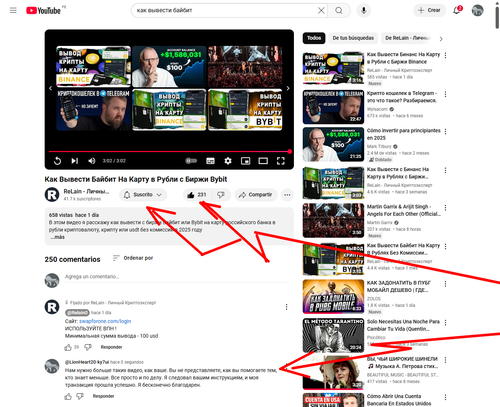Toggle the like button showing 231

tap(197, 195)
